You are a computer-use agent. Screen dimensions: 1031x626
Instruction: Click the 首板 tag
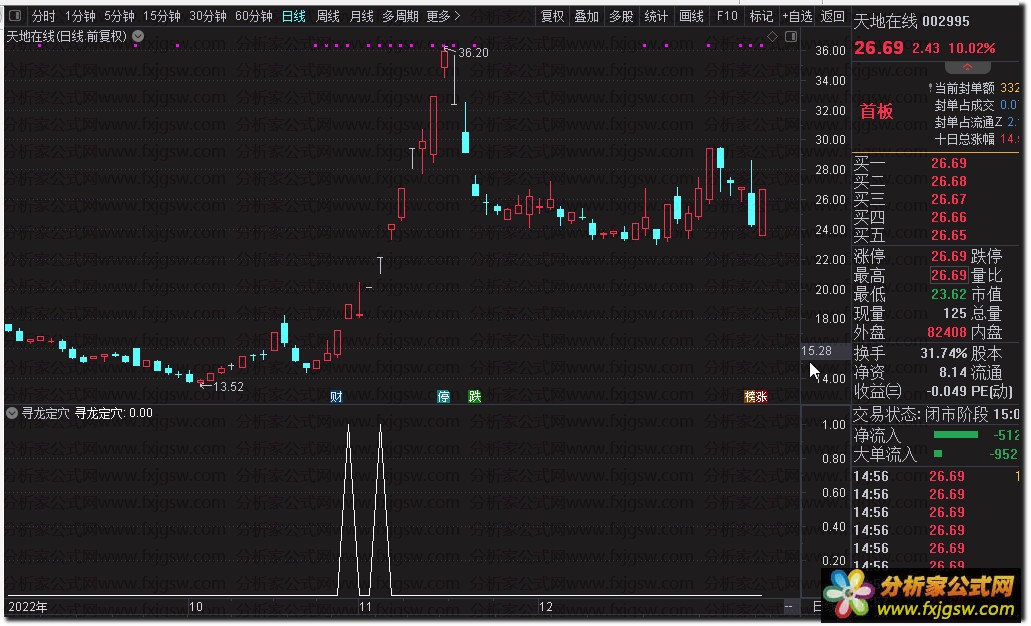tap(876, 111)
